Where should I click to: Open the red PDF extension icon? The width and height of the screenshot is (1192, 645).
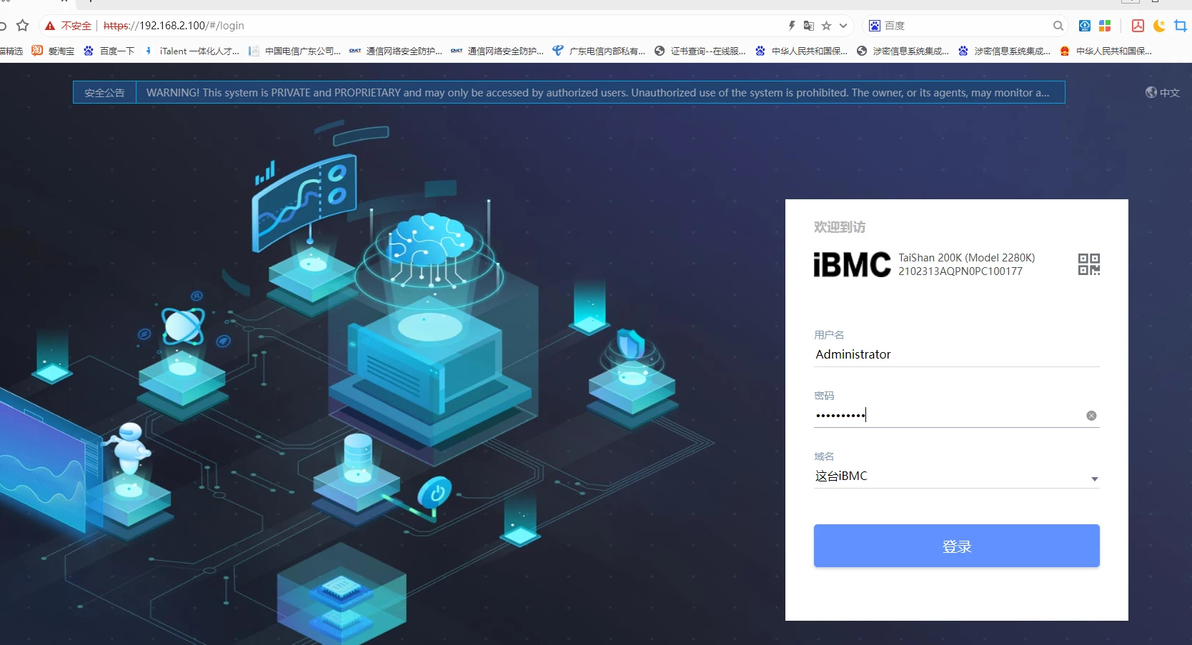click(x=1137, y=26)
